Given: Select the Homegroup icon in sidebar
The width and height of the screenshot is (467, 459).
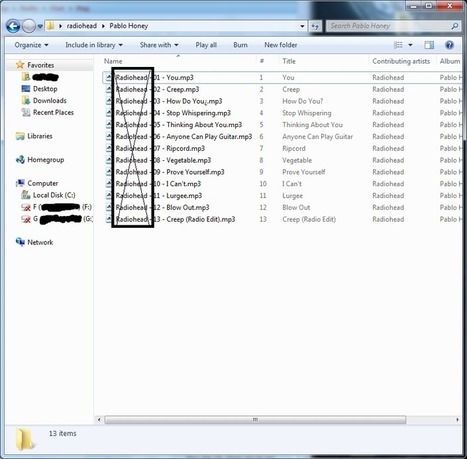Looking at the screenshot, I should coord(20,160).
